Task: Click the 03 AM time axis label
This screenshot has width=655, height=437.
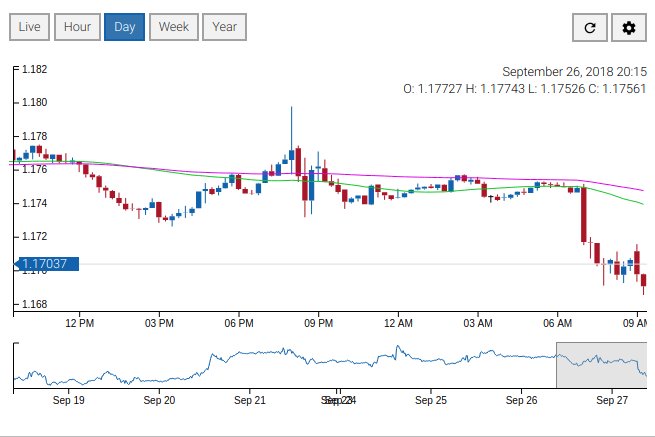Action: 478,323
